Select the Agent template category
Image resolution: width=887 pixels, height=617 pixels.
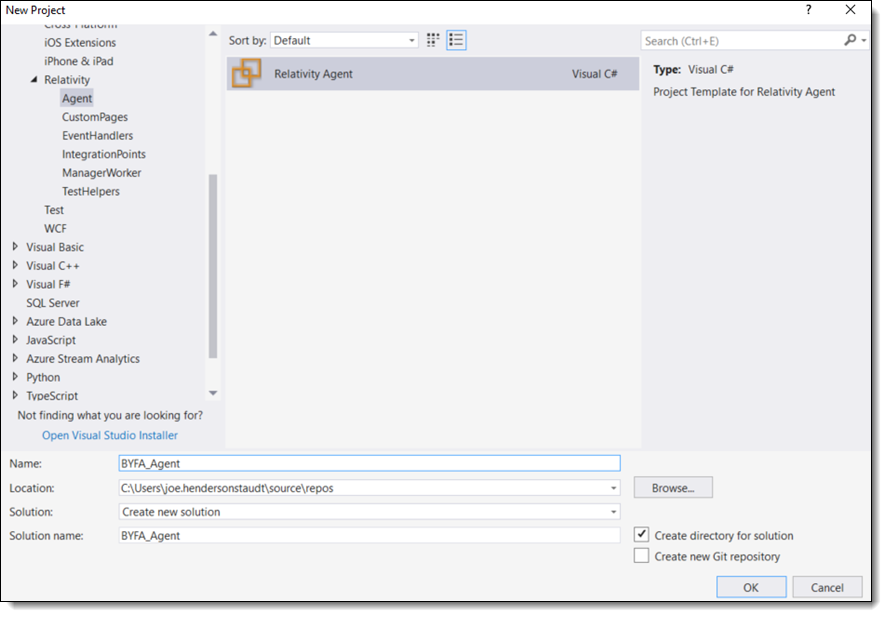point(77,98)
